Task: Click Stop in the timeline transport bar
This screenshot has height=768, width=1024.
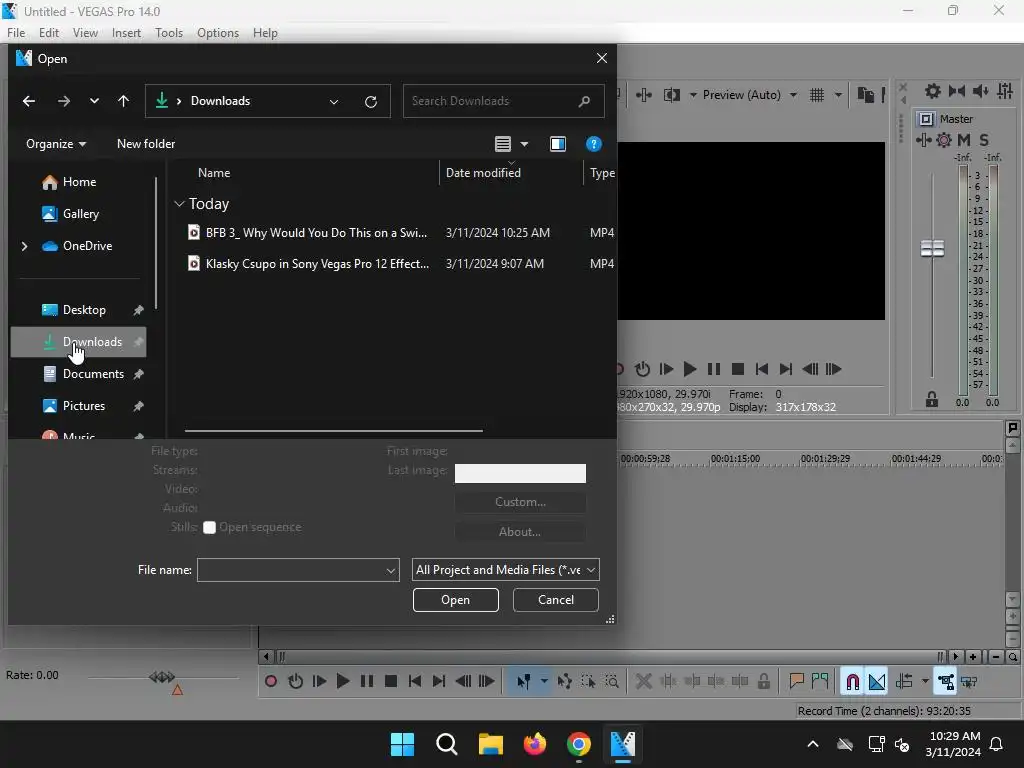Action: pos(391,681)
